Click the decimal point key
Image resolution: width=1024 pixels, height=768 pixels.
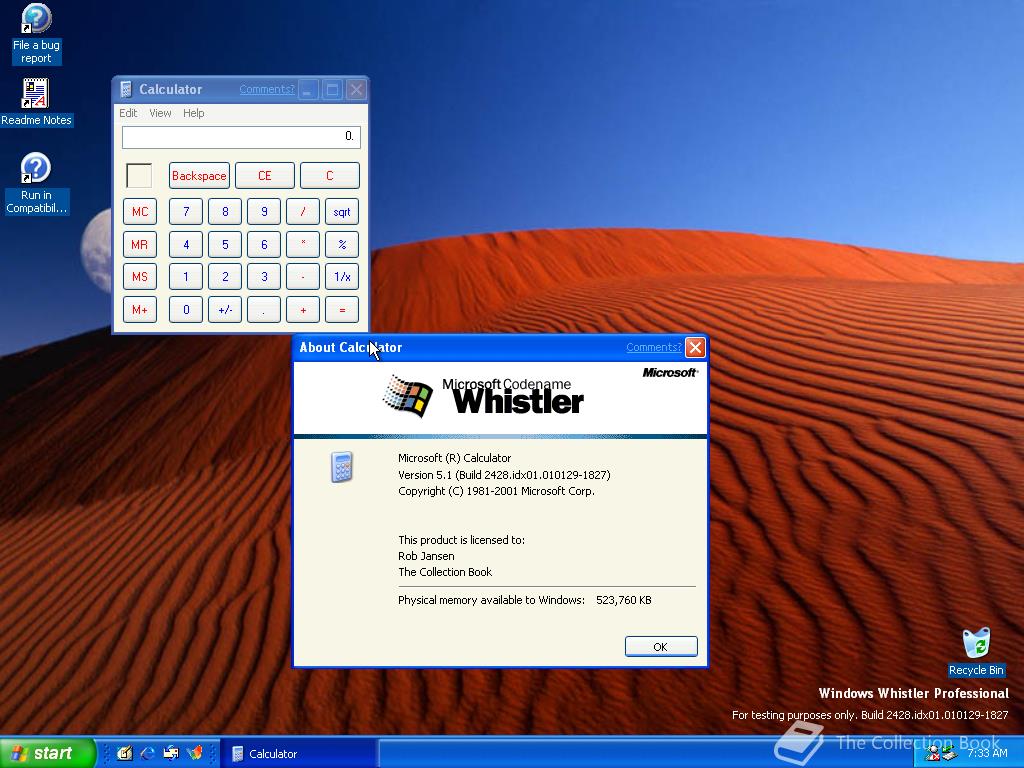[x=264, y=310]
